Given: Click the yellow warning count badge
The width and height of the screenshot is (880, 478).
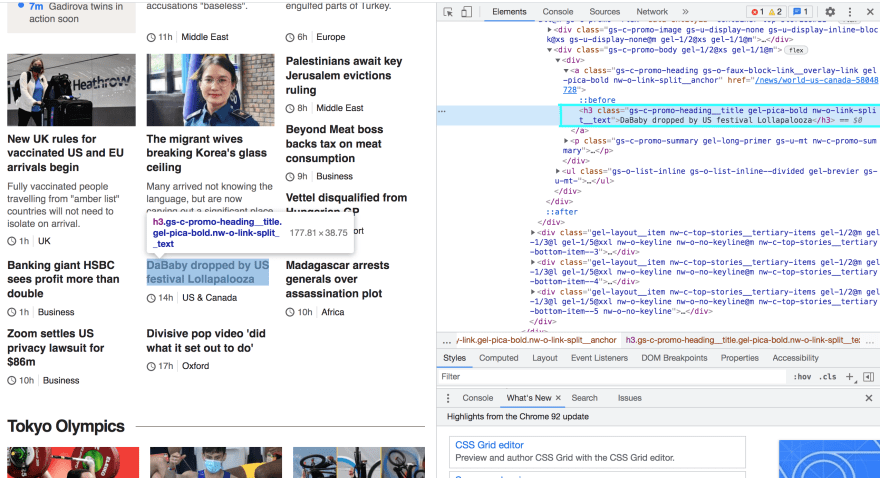Looking at the screenshot, I should 775,12.
